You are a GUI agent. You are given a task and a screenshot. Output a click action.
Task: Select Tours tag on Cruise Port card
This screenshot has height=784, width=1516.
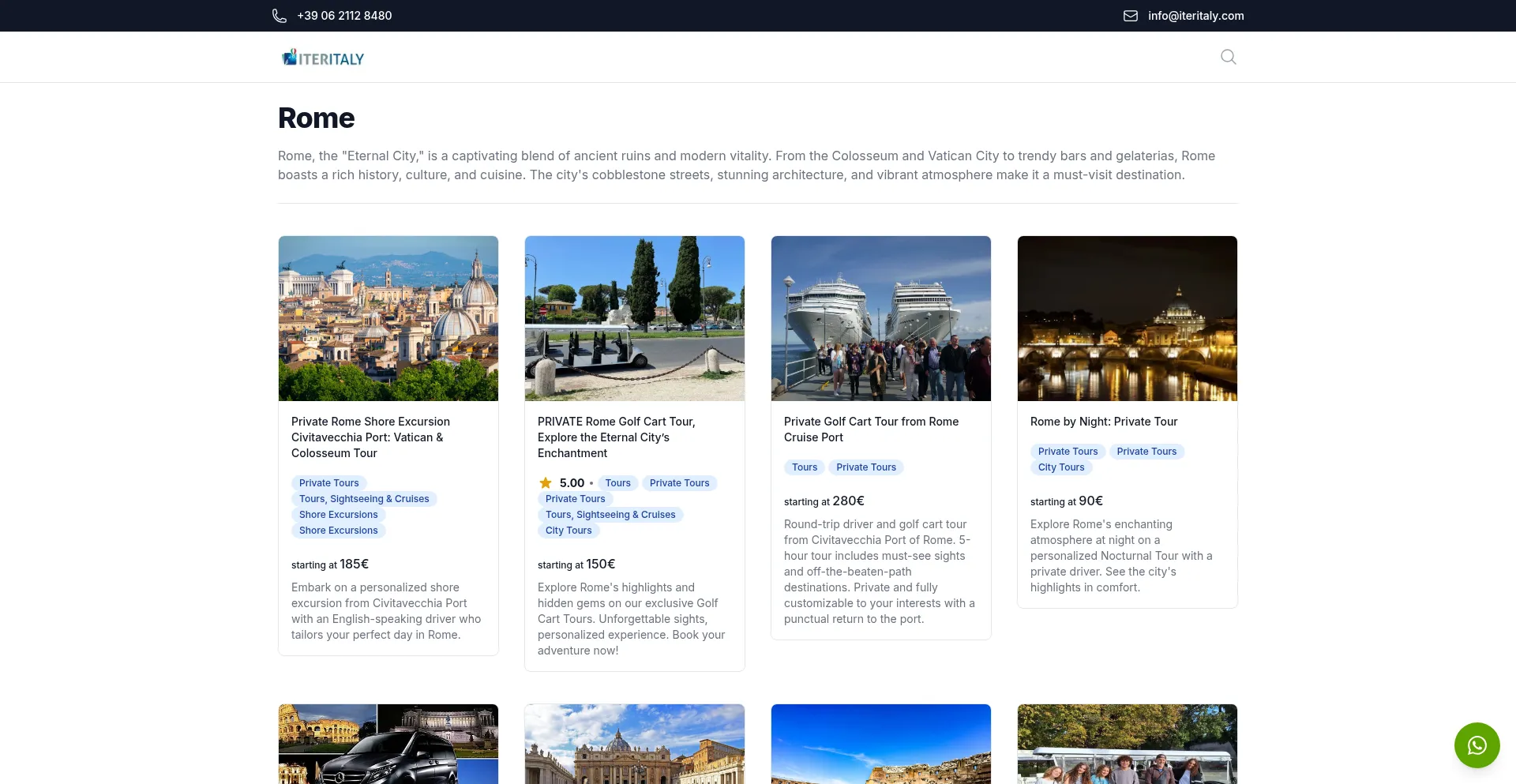[805, 467]
